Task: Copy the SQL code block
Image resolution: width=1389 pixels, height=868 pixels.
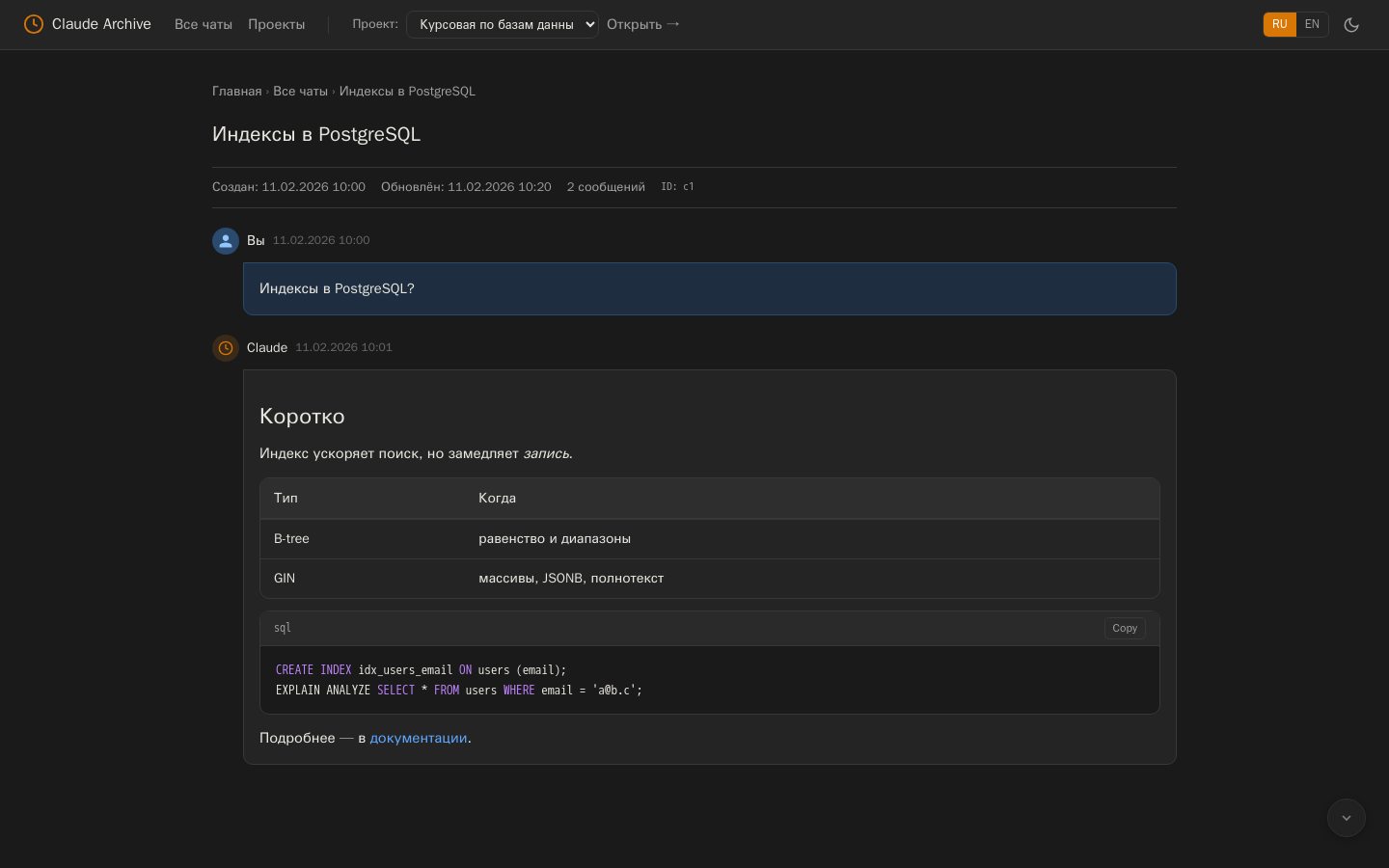Action: pos(1125,628)
